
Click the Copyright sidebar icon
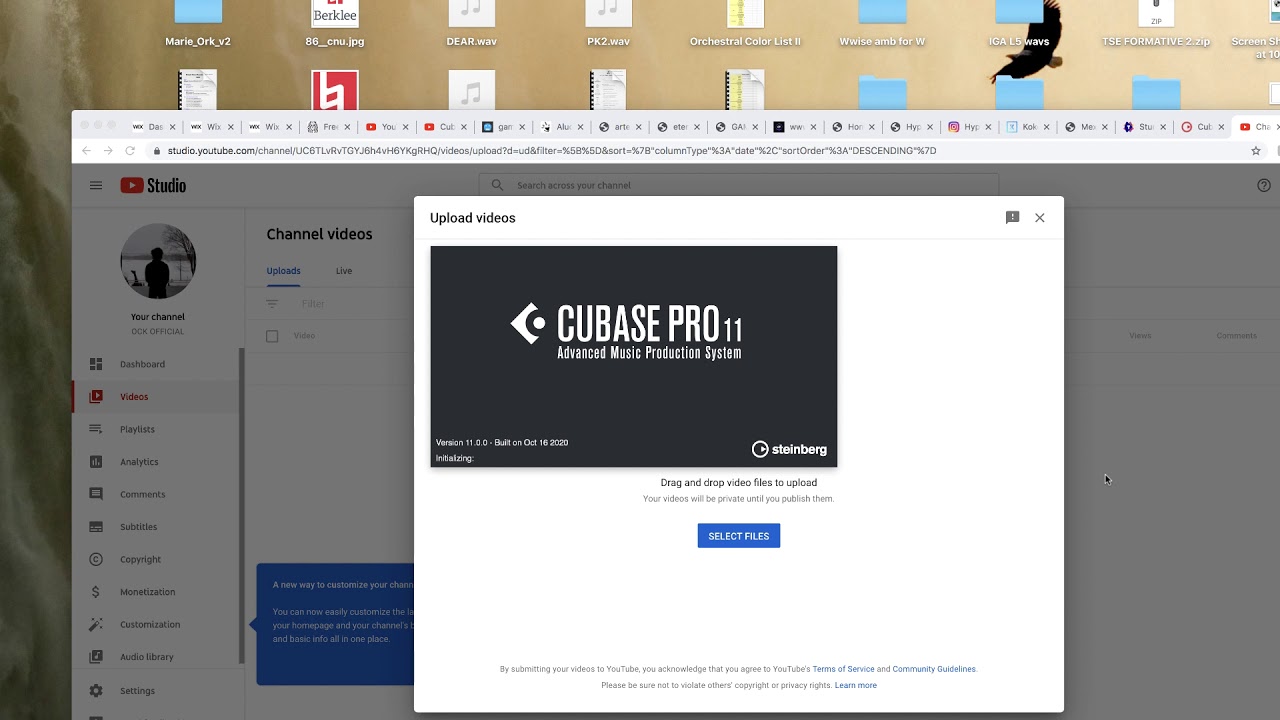(x=96, y=559)
